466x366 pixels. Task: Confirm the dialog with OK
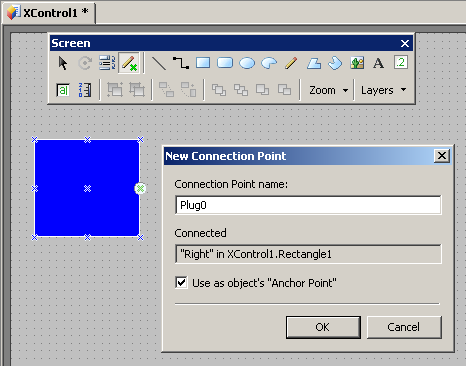[x=323, y=327]
